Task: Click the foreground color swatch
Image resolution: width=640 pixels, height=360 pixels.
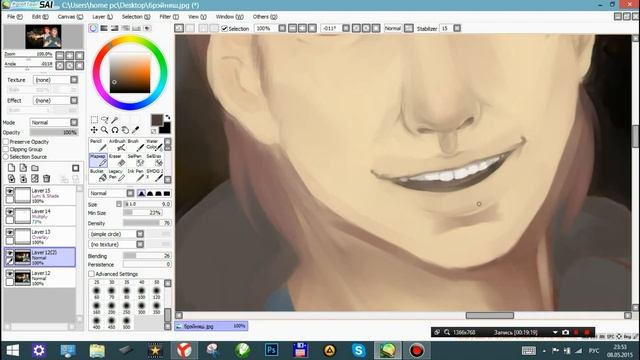Action: (157, 120)
